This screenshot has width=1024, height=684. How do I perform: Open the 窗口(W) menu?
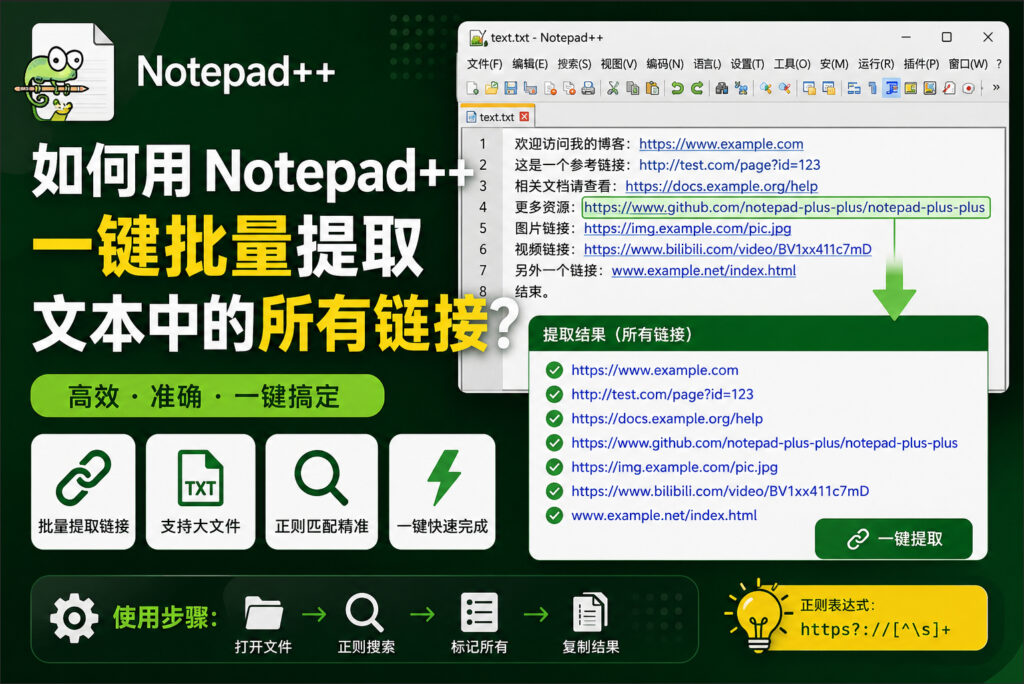[x=968, y=64]
